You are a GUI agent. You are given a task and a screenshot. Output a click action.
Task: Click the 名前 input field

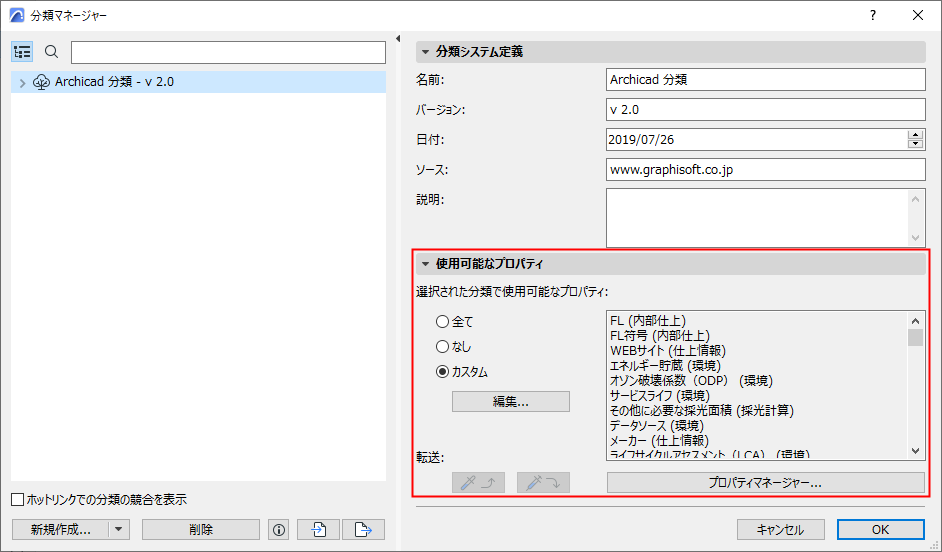point(765,79)
